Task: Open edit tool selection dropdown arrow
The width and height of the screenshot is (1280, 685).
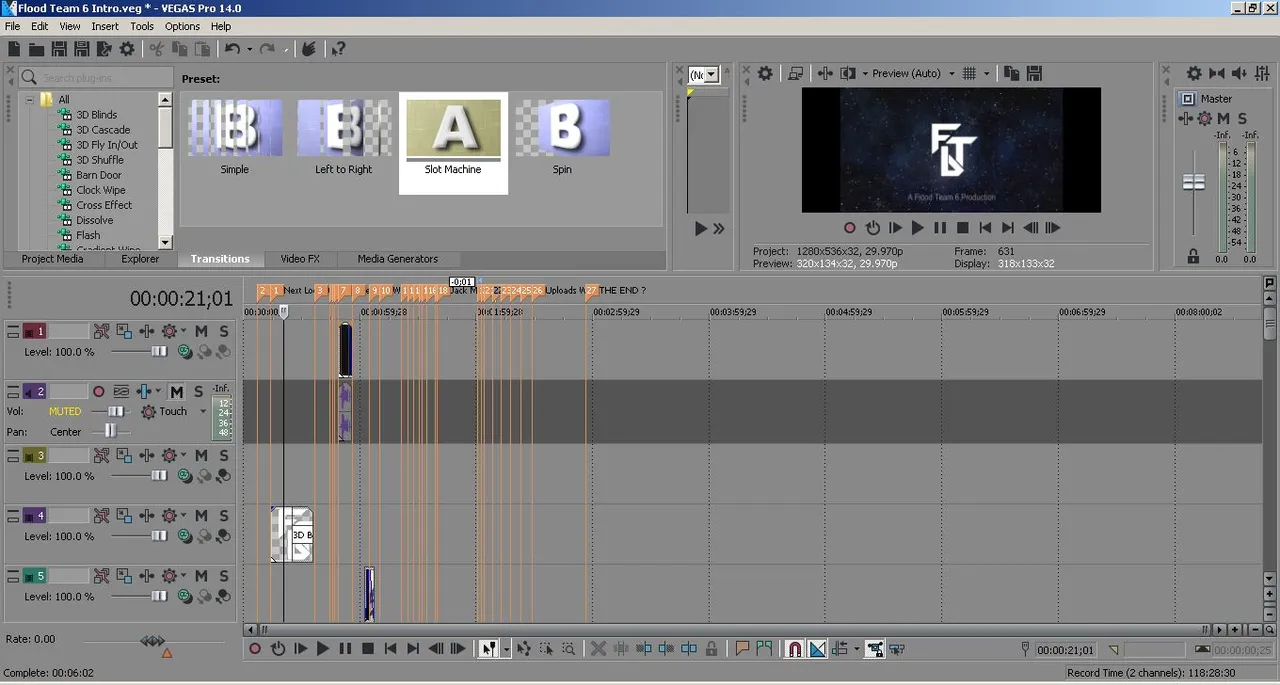Action: (506, 649)
